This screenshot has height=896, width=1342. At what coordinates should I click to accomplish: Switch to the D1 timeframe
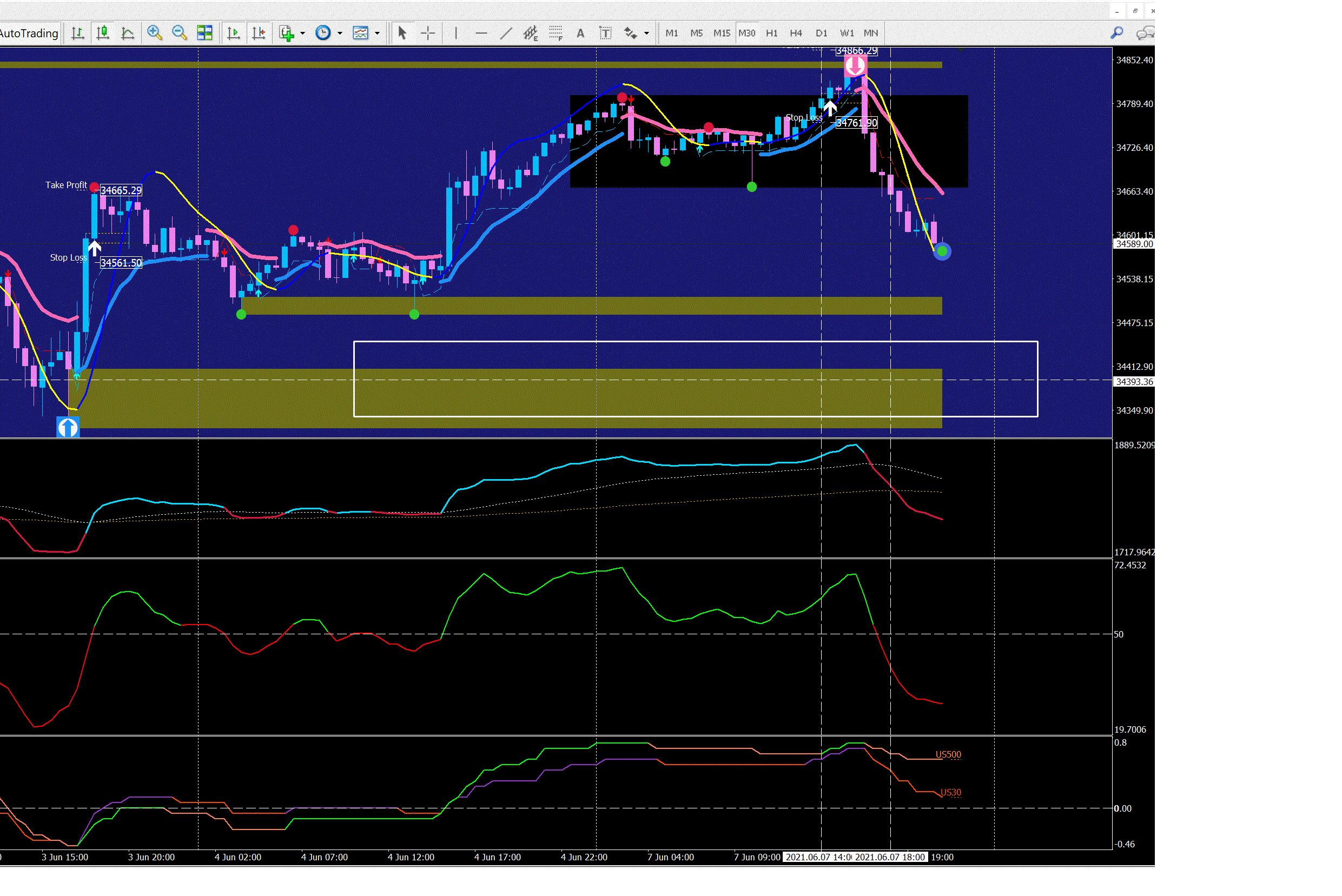coord(821,33)
